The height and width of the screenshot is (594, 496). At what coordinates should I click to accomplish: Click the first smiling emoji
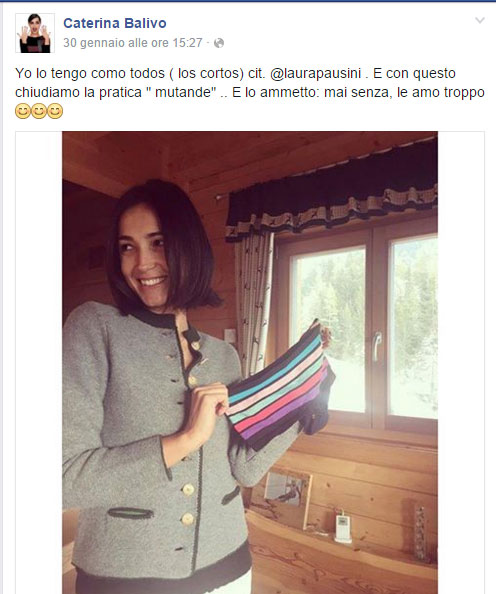[22, 111]
